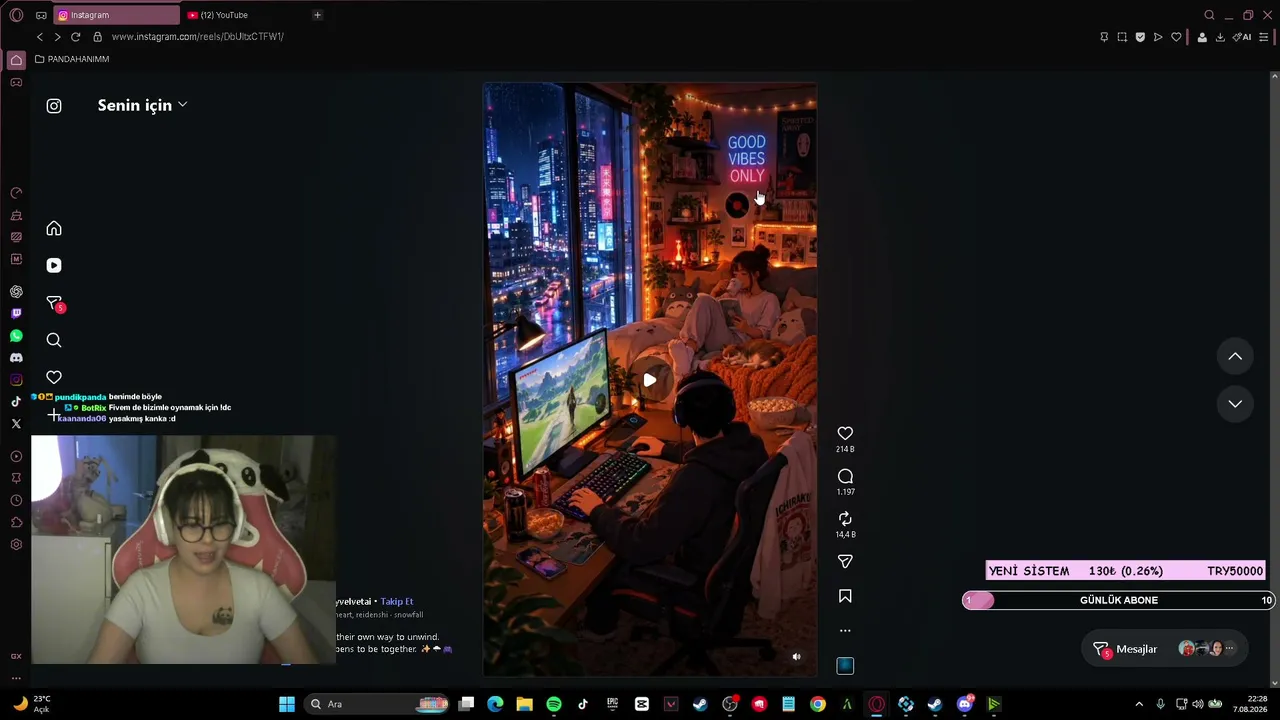Play the paused reel video
The width and height of the screenshot is (1280, 720).
650,380
